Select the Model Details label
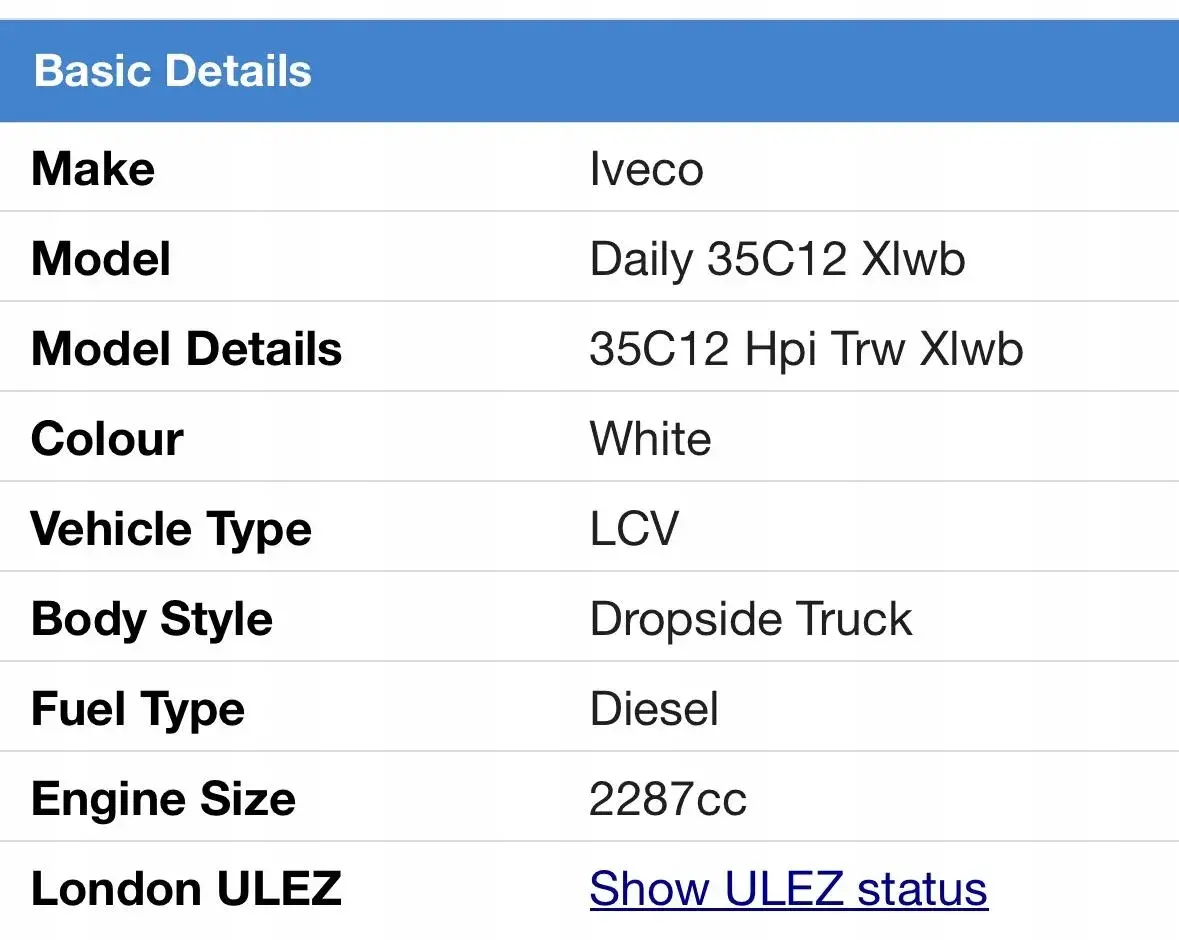 [187, 349]
